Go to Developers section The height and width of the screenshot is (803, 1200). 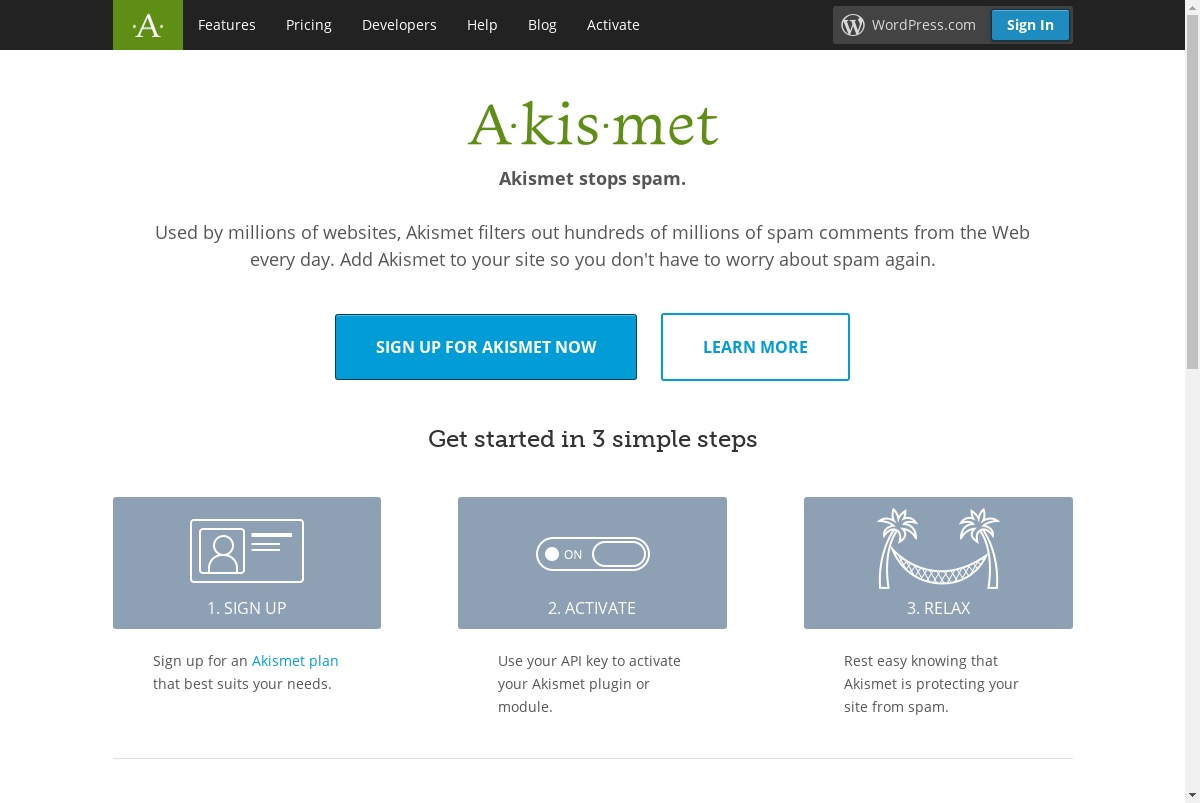399,25
